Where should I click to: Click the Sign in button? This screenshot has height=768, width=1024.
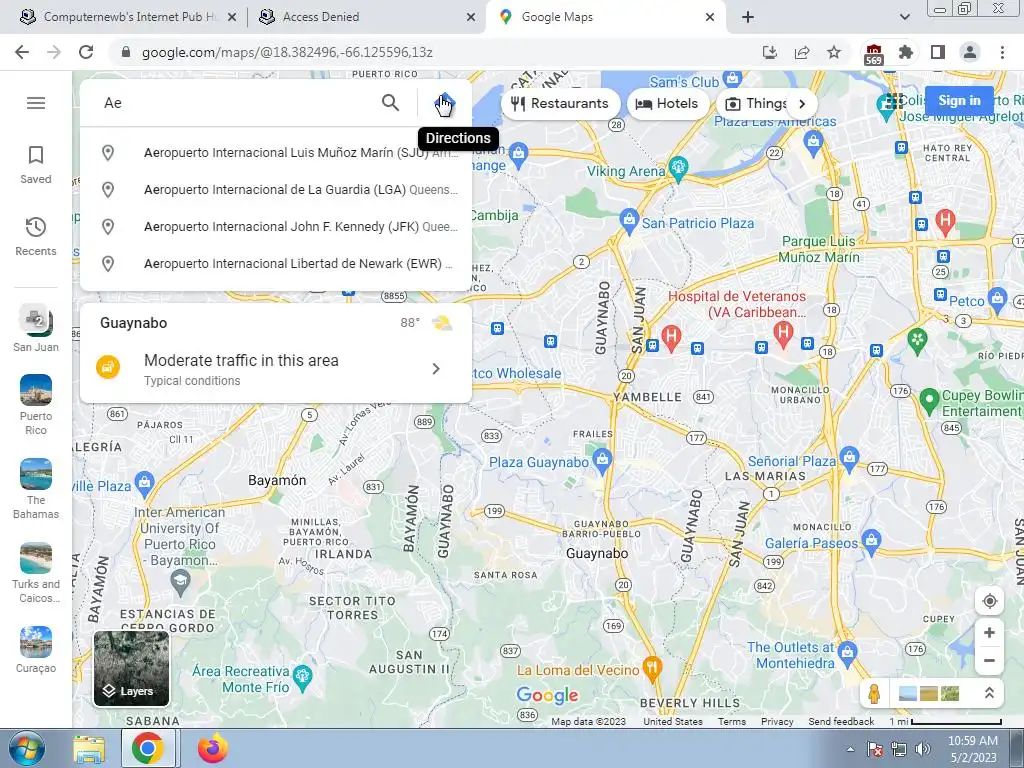tap(959, 101)
